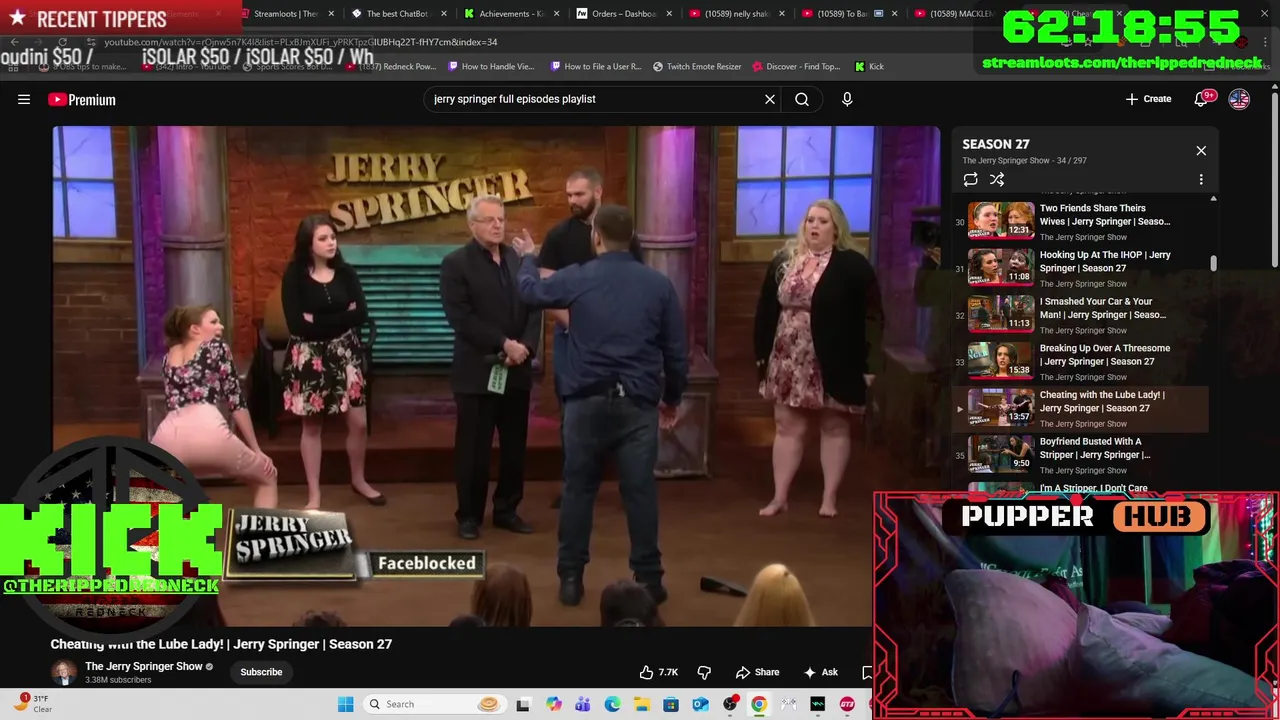Click the browser address bar URL
The height and width of the screenshot is (720, 1280).
(301, 42)
